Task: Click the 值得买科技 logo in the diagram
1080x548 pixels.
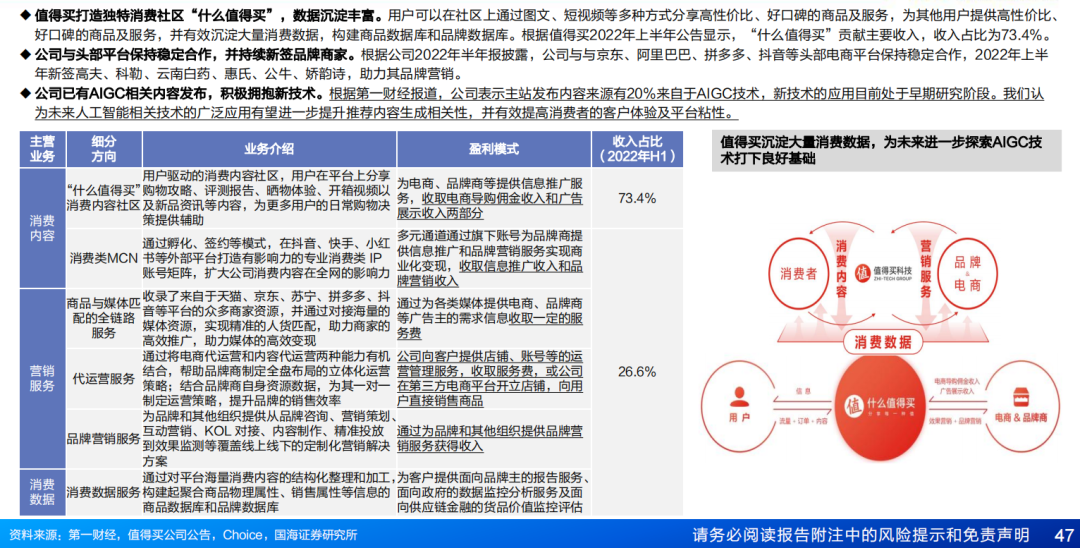Action: point(883,273)
